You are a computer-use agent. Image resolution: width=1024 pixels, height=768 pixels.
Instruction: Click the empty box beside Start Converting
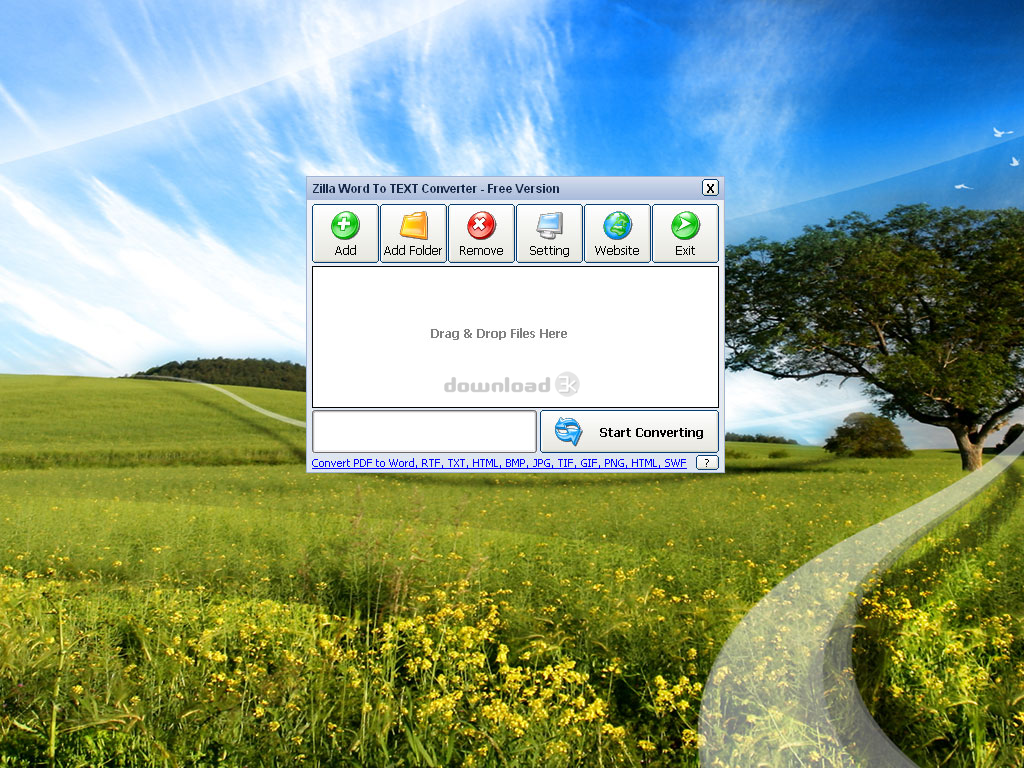[424, 432]
